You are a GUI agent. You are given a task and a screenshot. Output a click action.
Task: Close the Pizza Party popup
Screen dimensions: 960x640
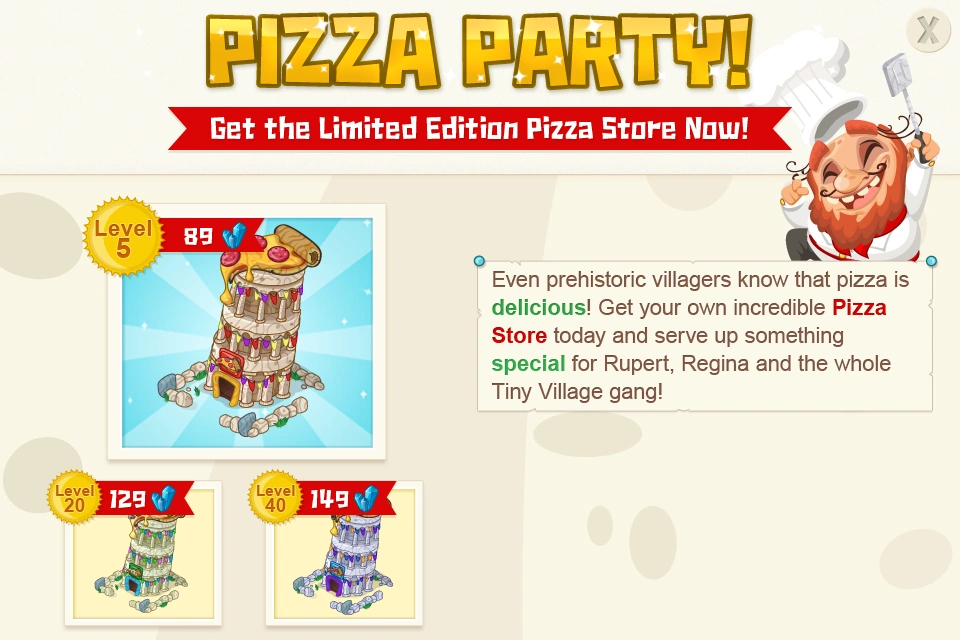(x=928, y=30)
